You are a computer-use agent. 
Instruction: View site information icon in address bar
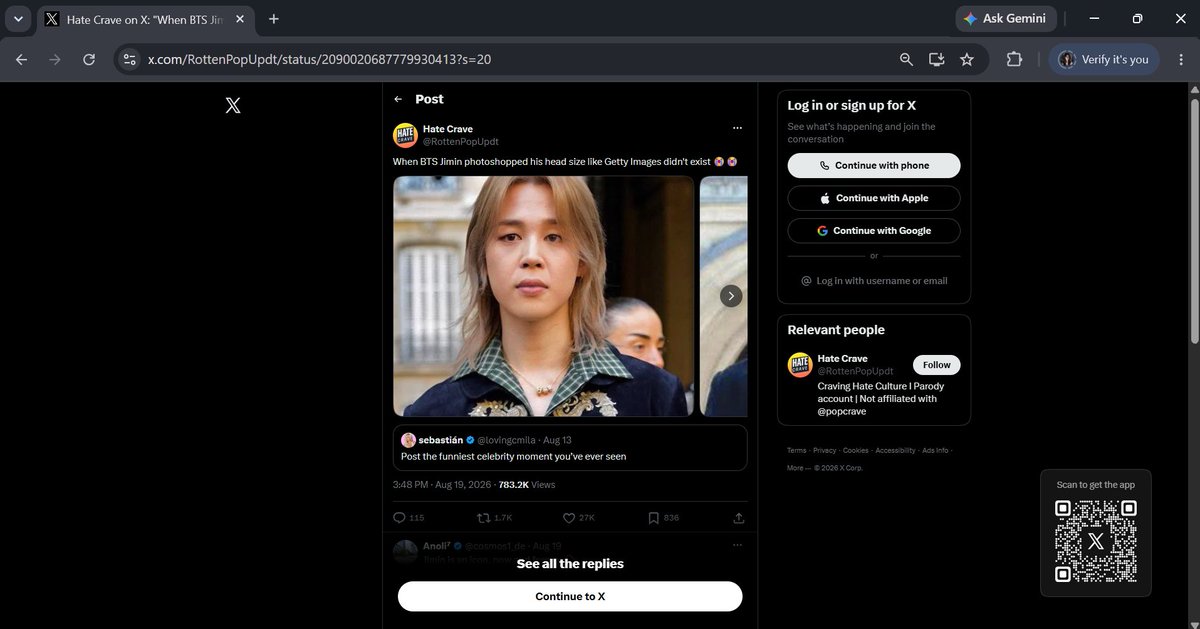pos(128,60)
